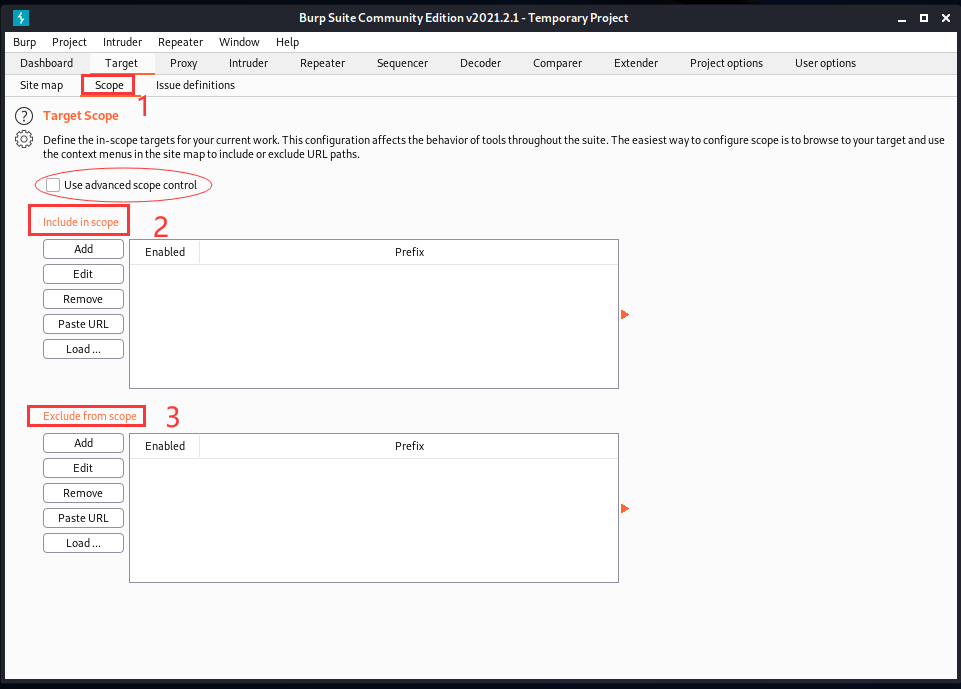Click Remove under Exclude from scope

click(83, 493)
